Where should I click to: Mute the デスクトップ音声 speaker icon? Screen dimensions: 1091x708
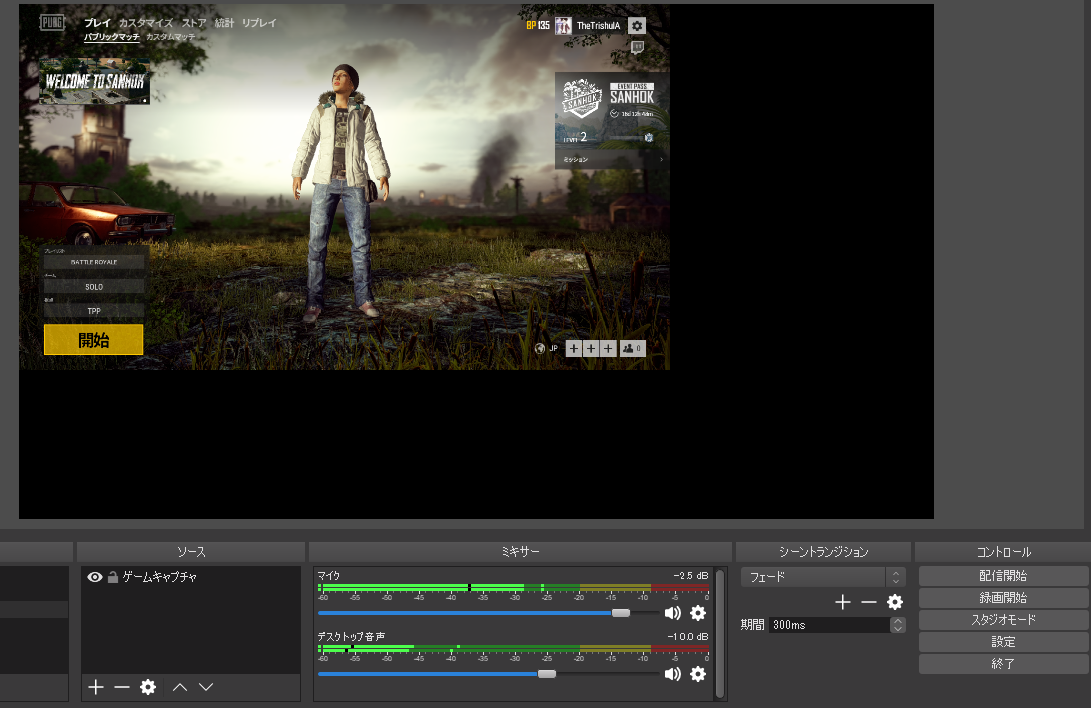pyautogui.click(x=673, y=674)
